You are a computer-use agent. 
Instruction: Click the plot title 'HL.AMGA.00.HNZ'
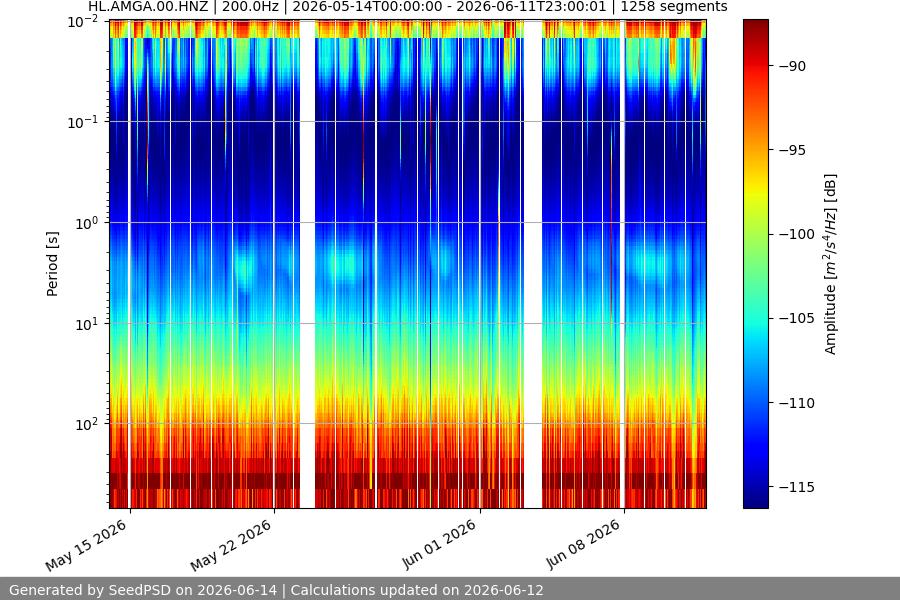148,7
